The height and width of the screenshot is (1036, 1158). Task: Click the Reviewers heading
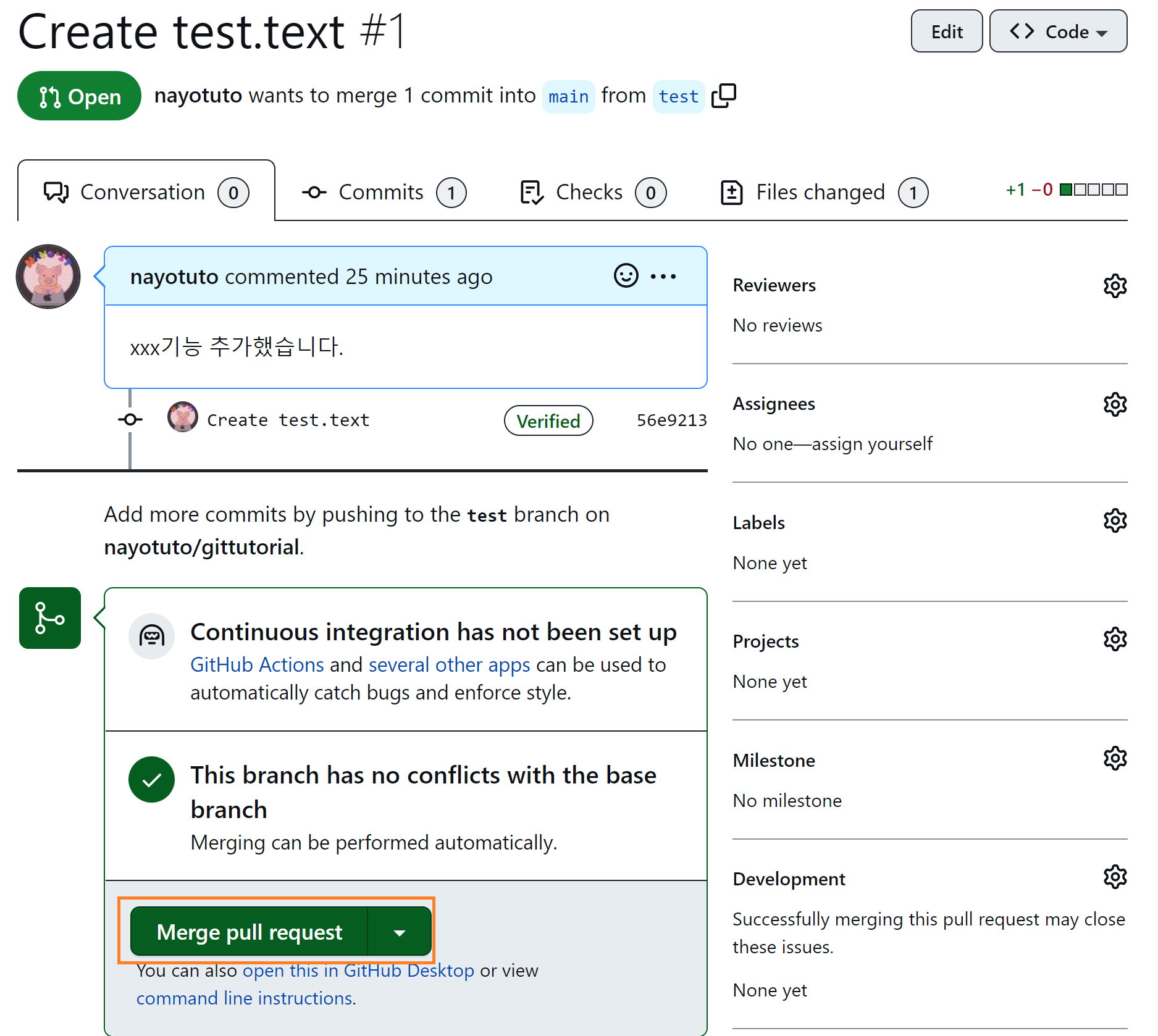(774, 285)
